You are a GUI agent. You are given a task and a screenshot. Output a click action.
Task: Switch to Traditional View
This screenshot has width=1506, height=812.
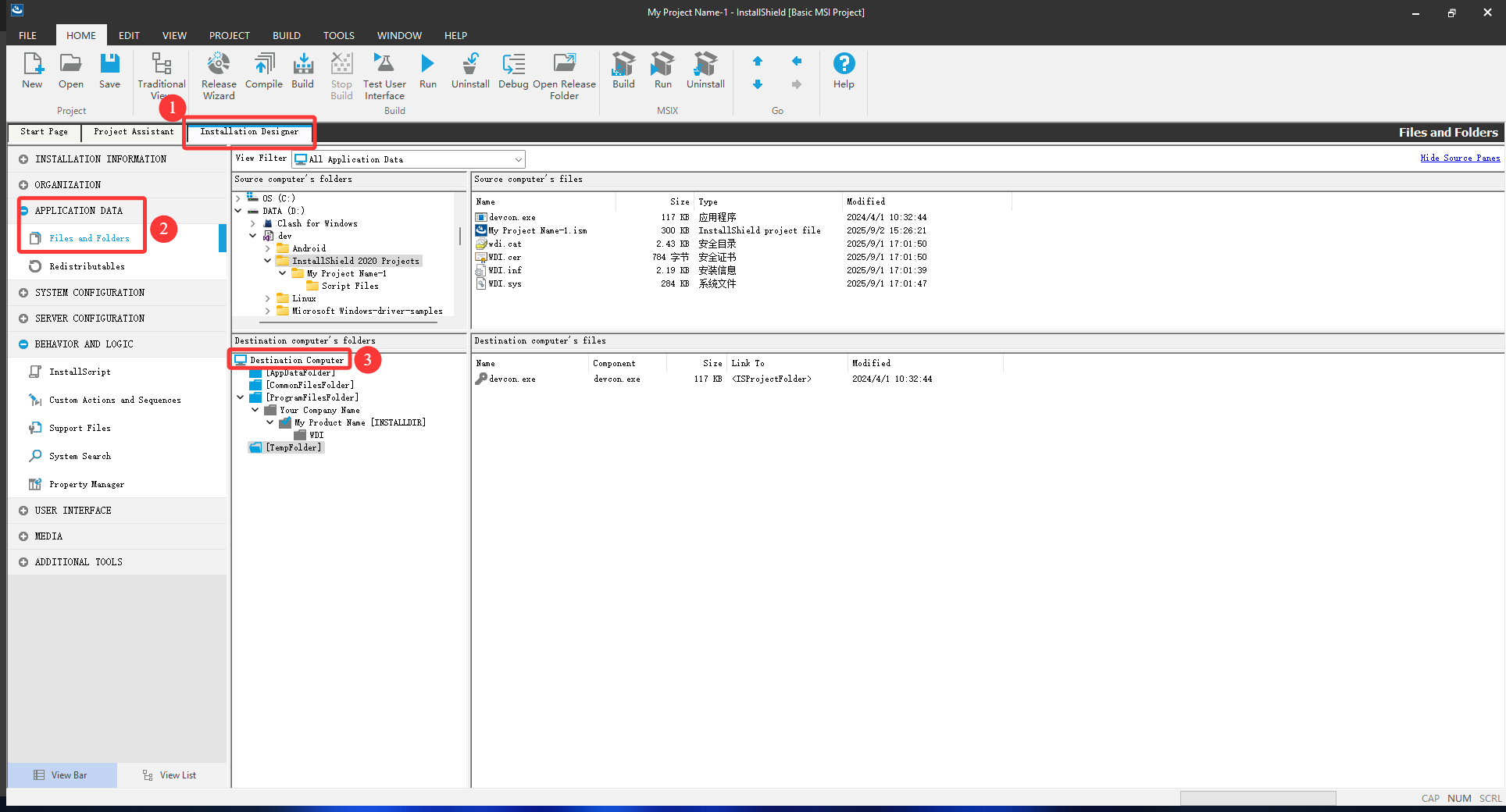click(161, 76)
